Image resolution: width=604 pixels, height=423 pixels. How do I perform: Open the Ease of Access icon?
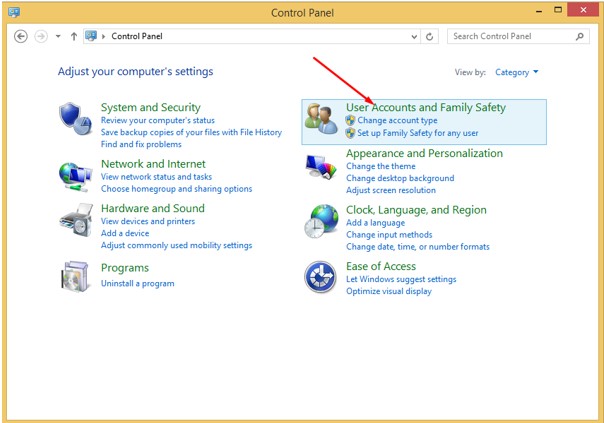point(320,277)
